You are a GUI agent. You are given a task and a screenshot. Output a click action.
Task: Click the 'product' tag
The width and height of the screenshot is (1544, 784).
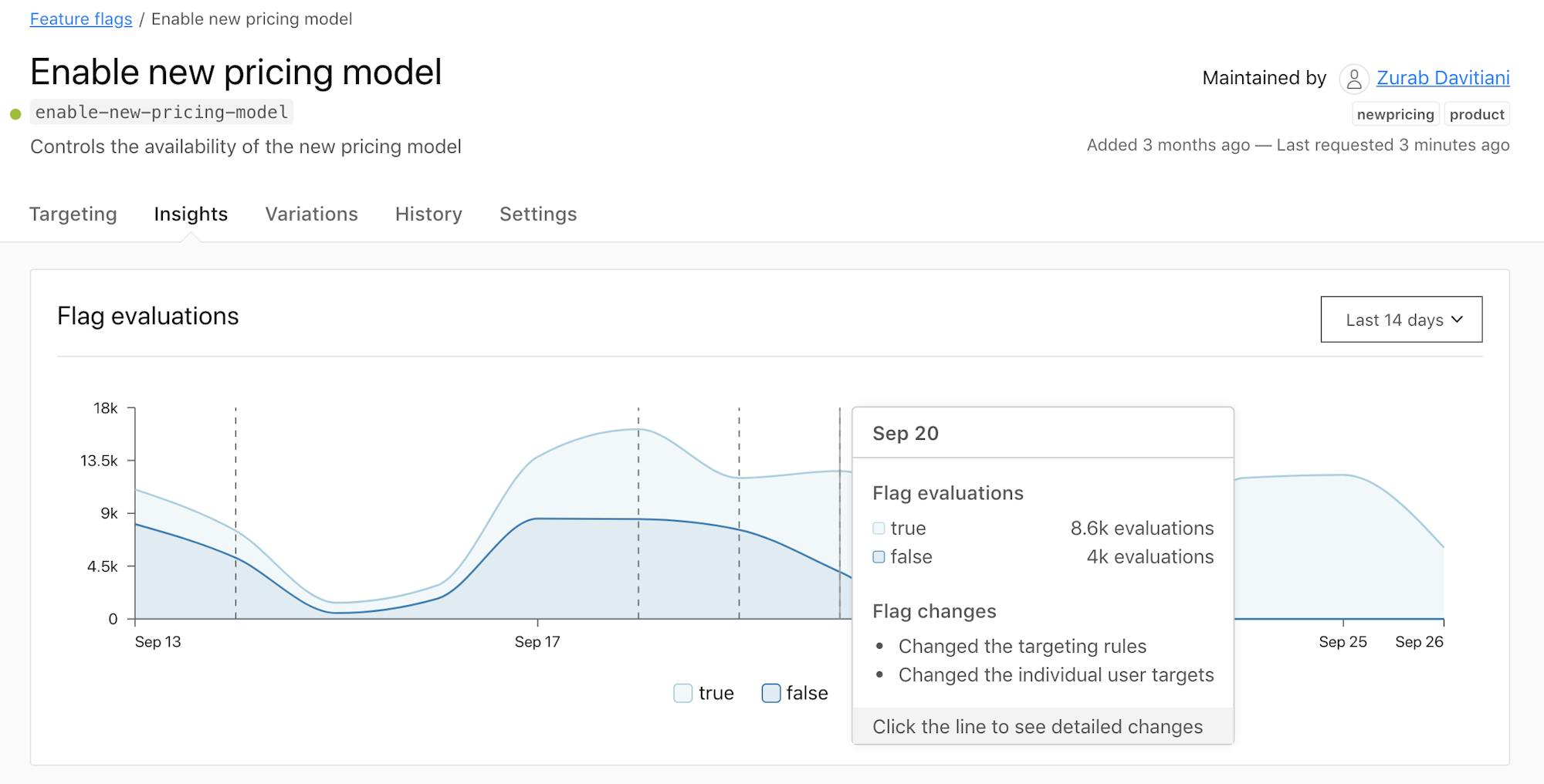1477,114
